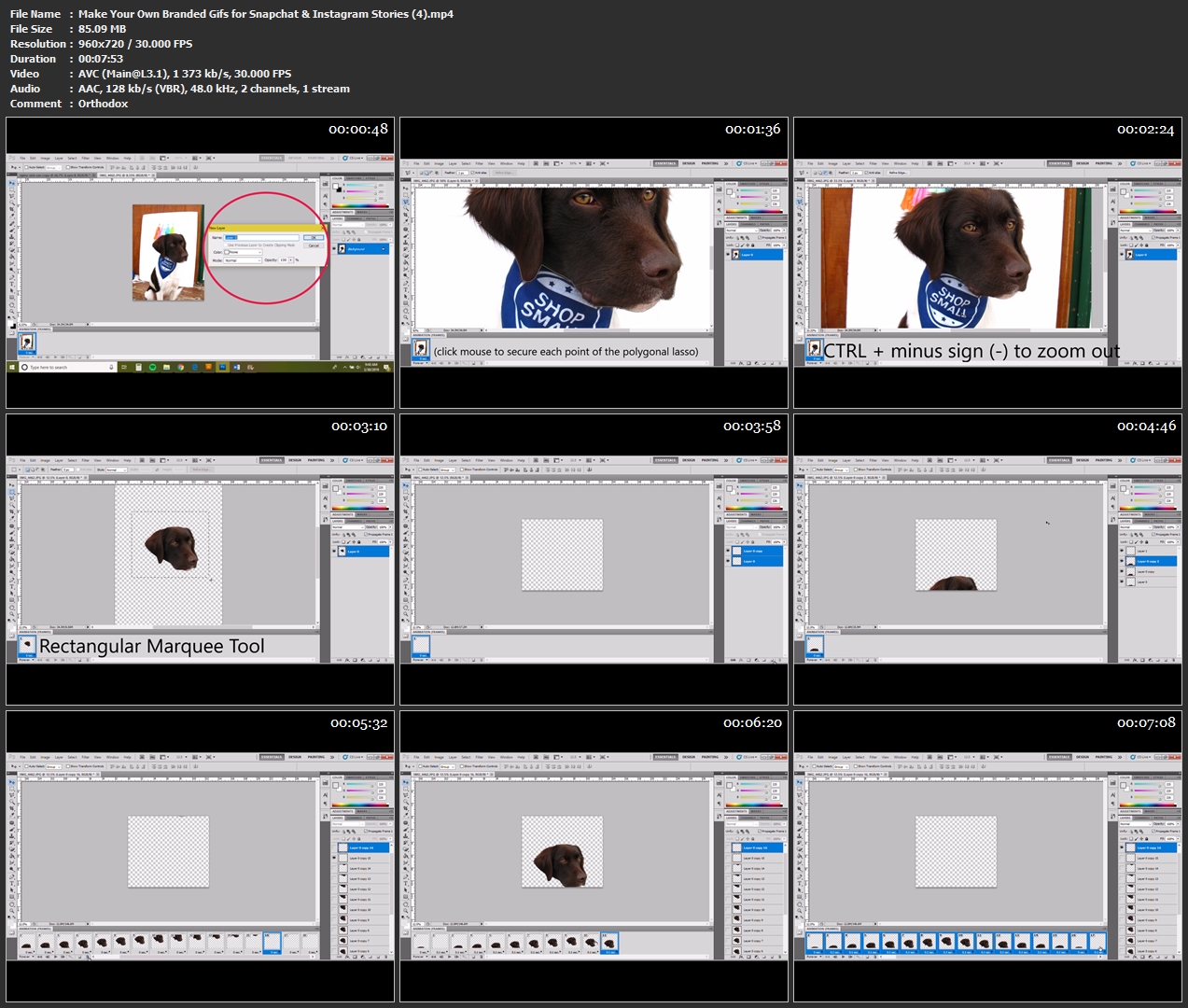The image size is (1188, 1008).
Task: Click Refine Edge button in 00:01:36 frame
Action: 504,173
